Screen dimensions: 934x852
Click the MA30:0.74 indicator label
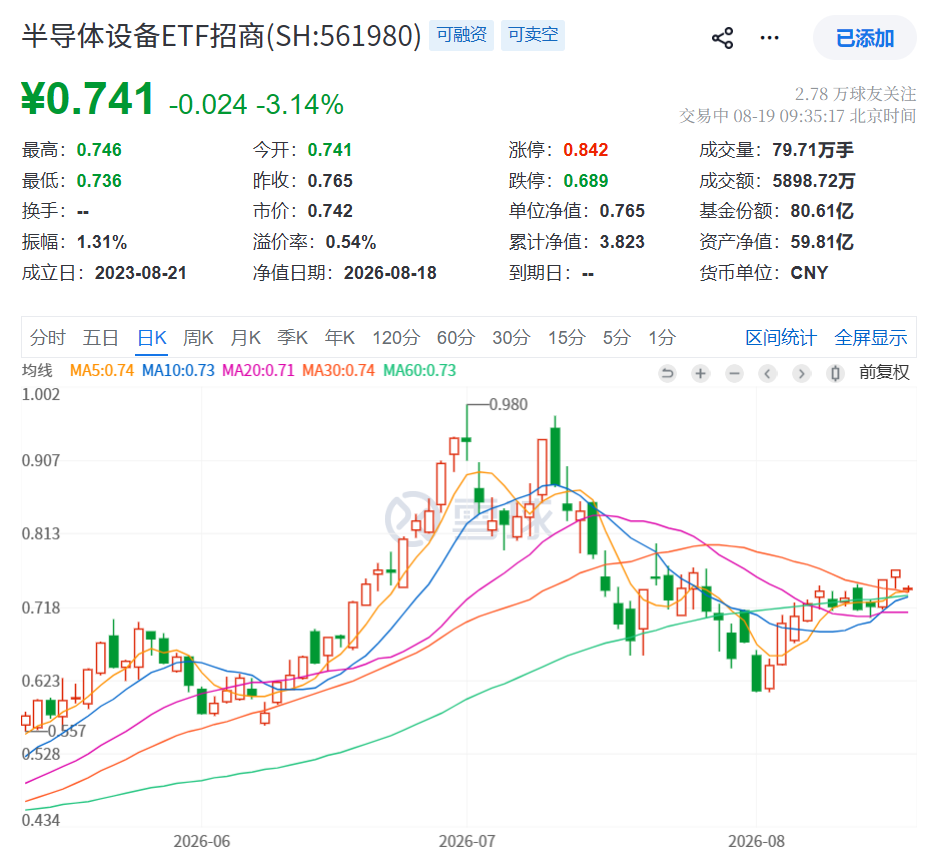[x=338, y=371]
